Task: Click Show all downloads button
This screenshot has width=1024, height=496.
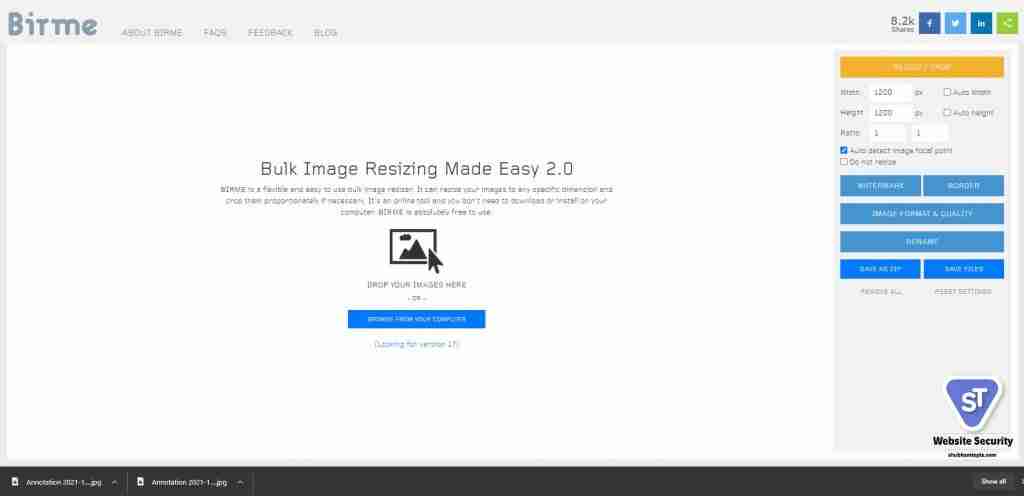Action: pos(993,482)
